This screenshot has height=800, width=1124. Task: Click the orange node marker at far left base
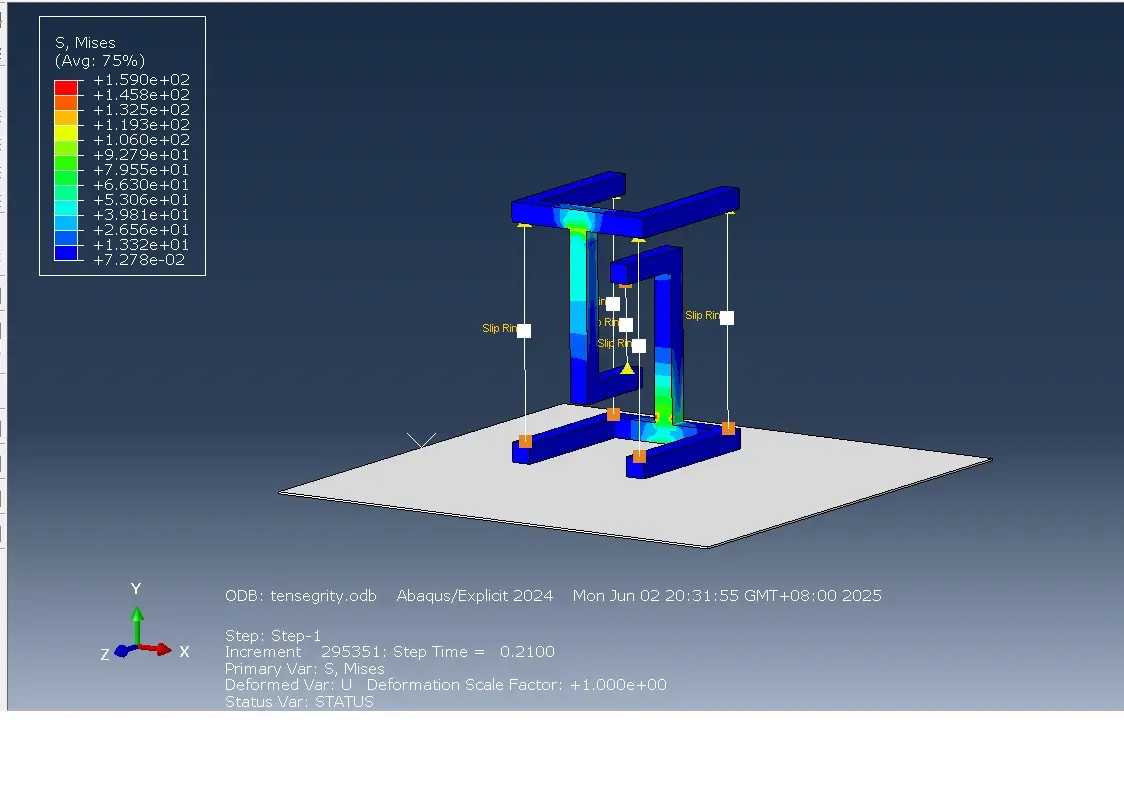[525, 442]
